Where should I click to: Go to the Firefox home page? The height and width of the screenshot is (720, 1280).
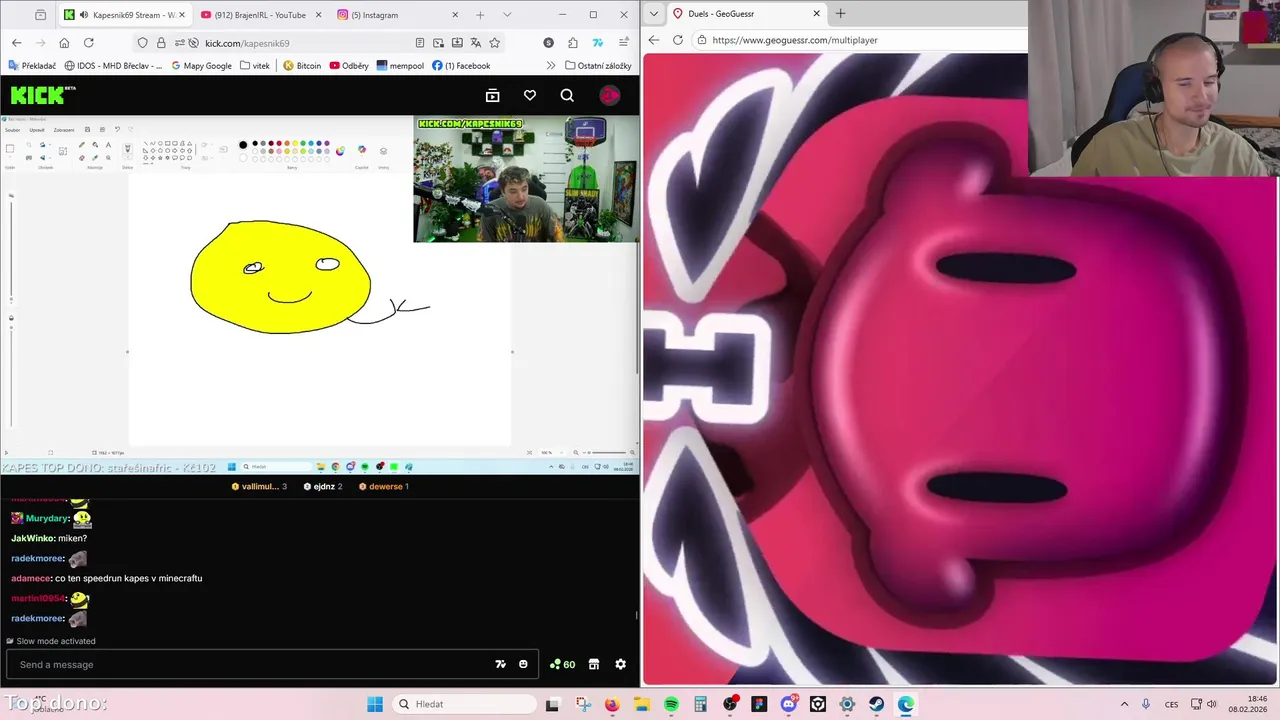(64, 43)
